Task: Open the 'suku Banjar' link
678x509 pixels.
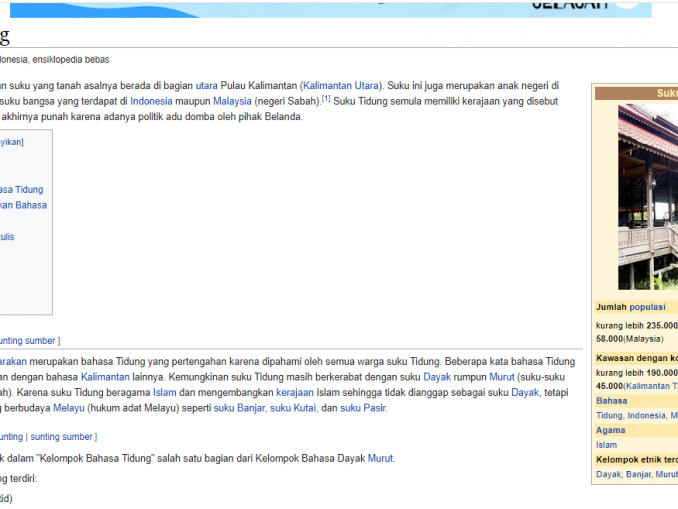Action: pos(239,408)
